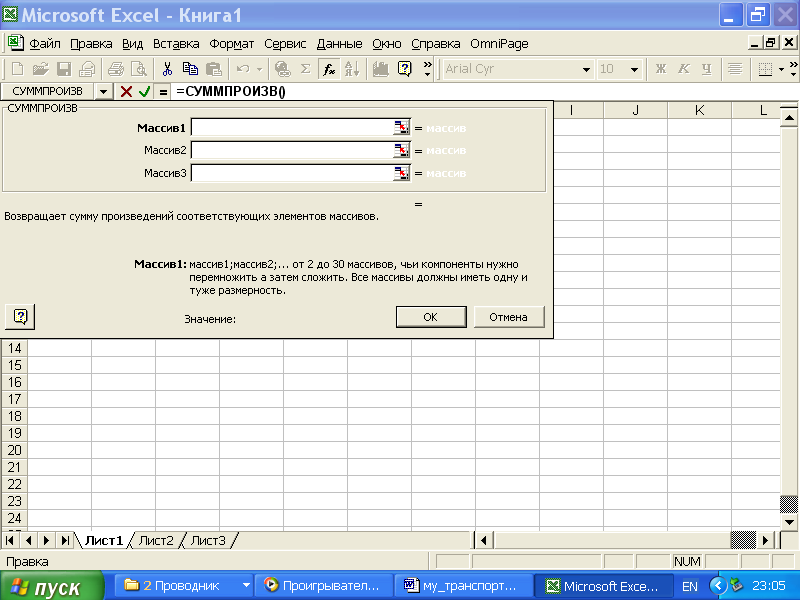Click the Undo arrow icon

[243, 69]
